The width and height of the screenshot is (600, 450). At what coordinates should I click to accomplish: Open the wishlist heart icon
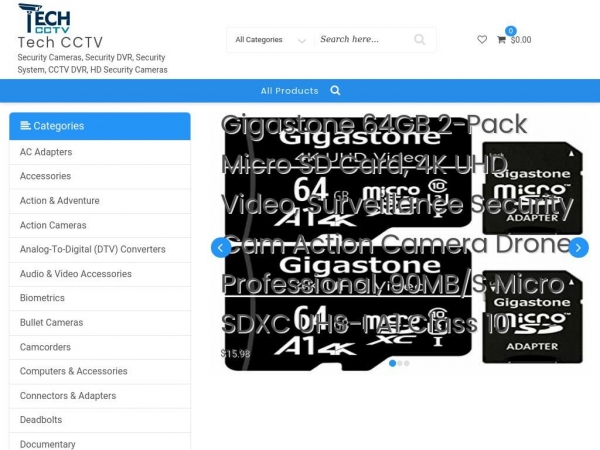(x=482, y=39)
